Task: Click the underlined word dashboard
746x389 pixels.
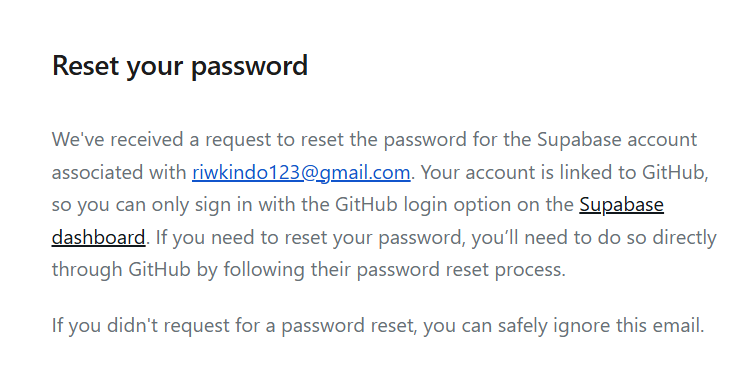Action: click(98, 237)
